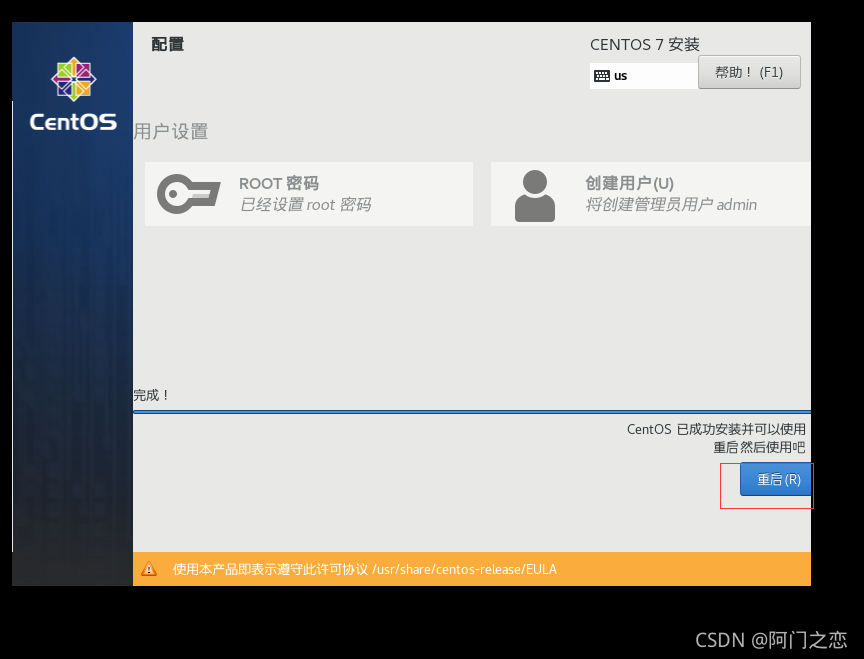
Task: Click the 重启(R) reboot button
Action: (775, 479)
